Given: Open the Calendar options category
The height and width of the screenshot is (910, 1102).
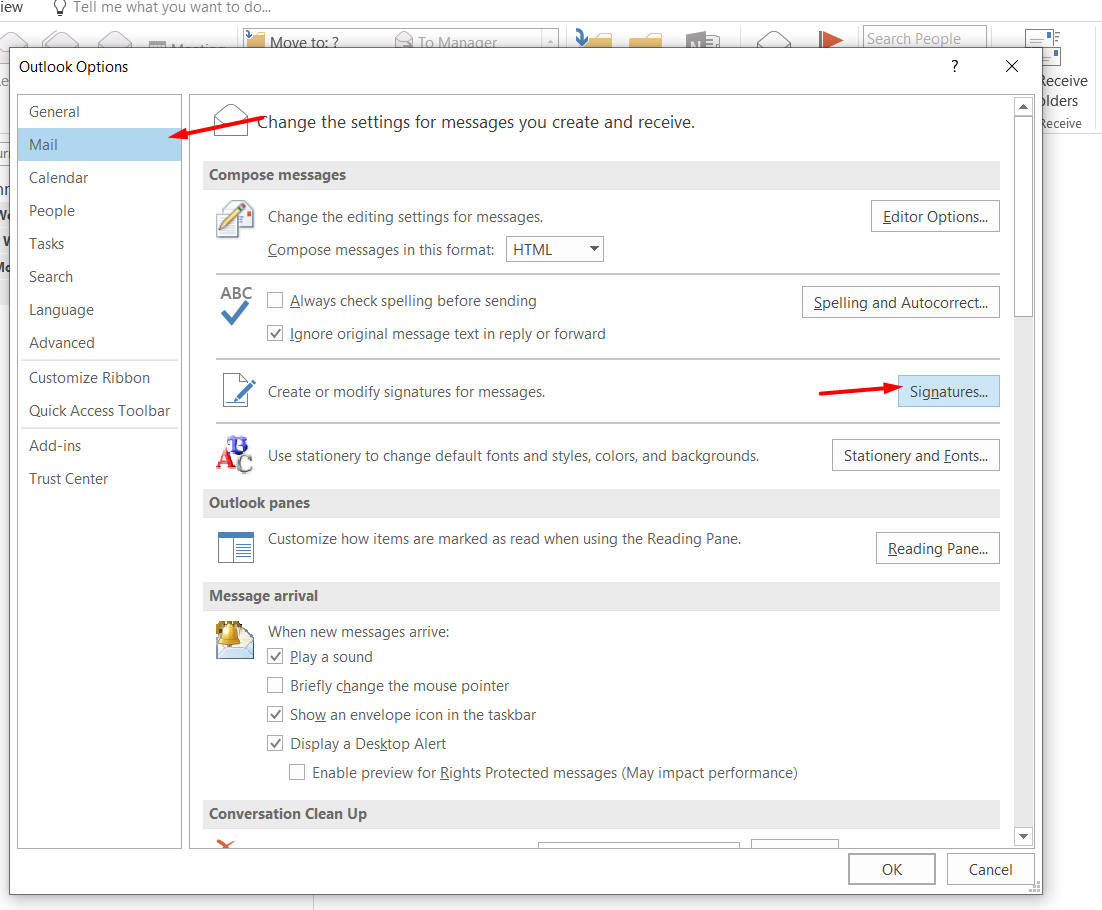Looking at the screenshot, I should (x=99, y=178).
